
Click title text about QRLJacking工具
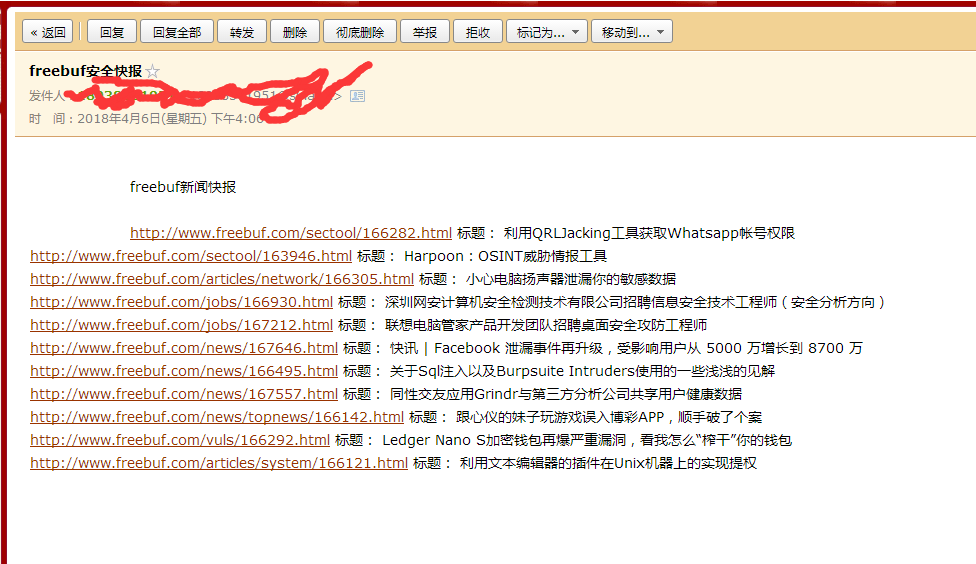coord(649,233)
